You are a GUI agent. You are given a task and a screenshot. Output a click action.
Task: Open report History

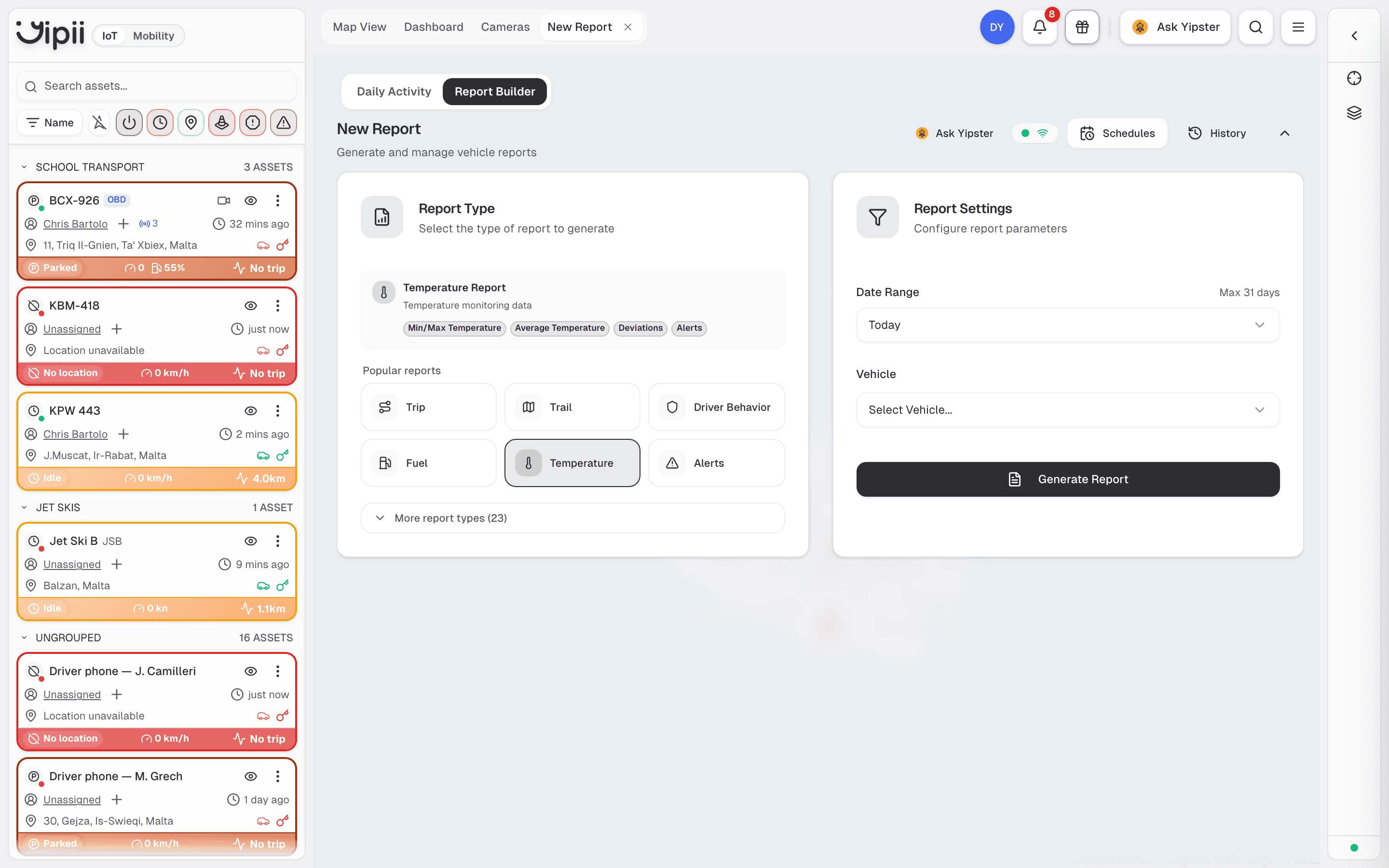point(1217,133)
